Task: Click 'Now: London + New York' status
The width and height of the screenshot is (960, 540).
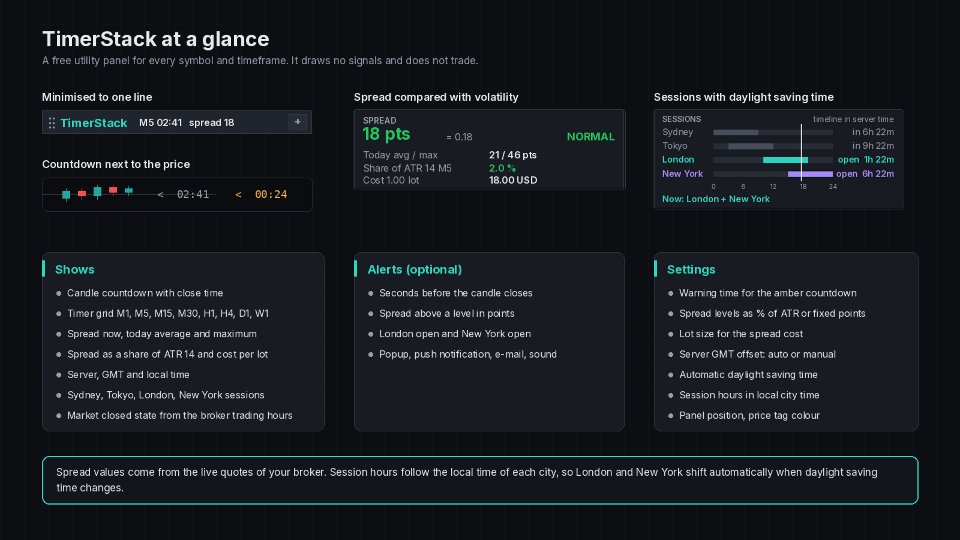Action: point(716,199)
